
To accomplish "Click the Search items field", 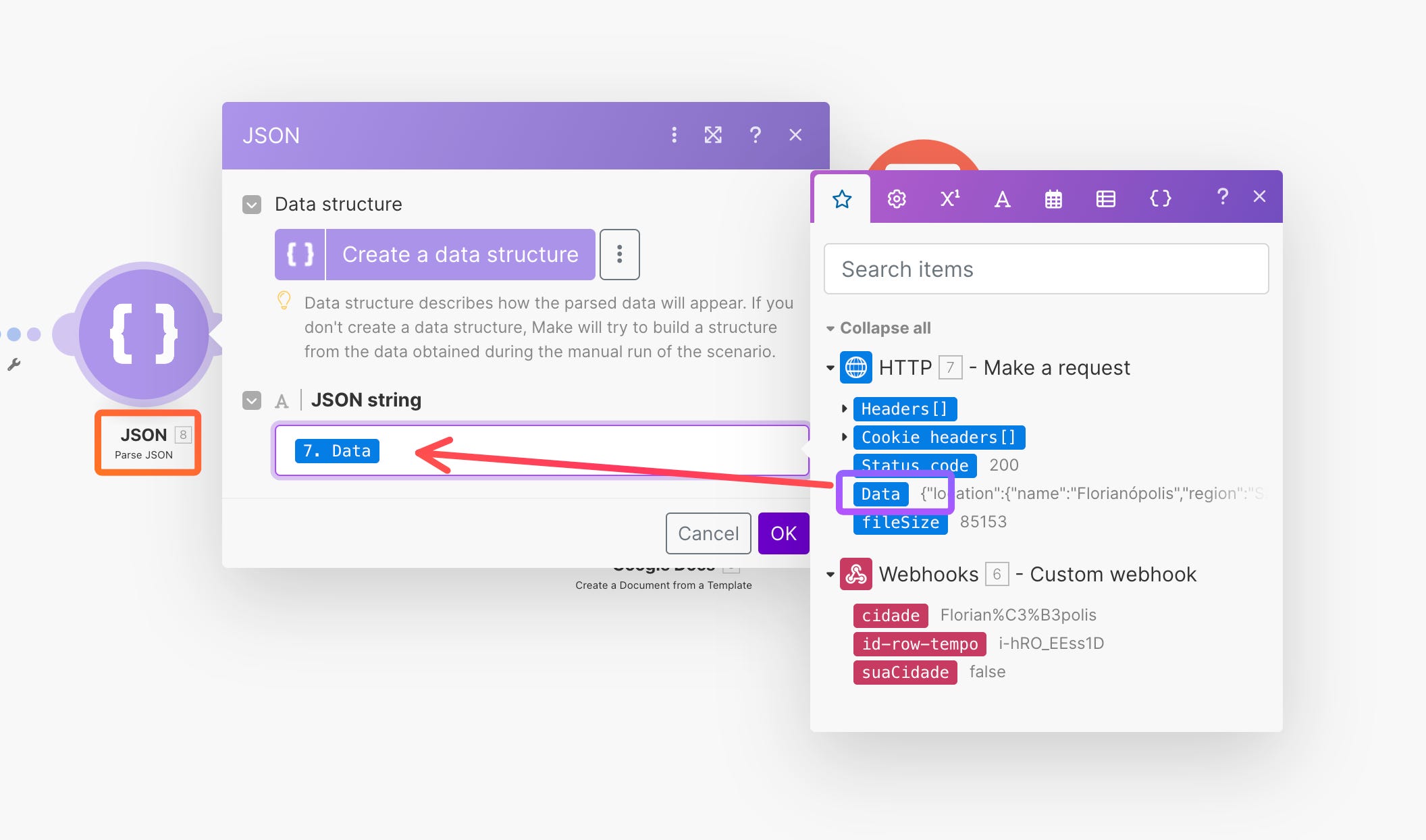I will [x=1045, y=269].
